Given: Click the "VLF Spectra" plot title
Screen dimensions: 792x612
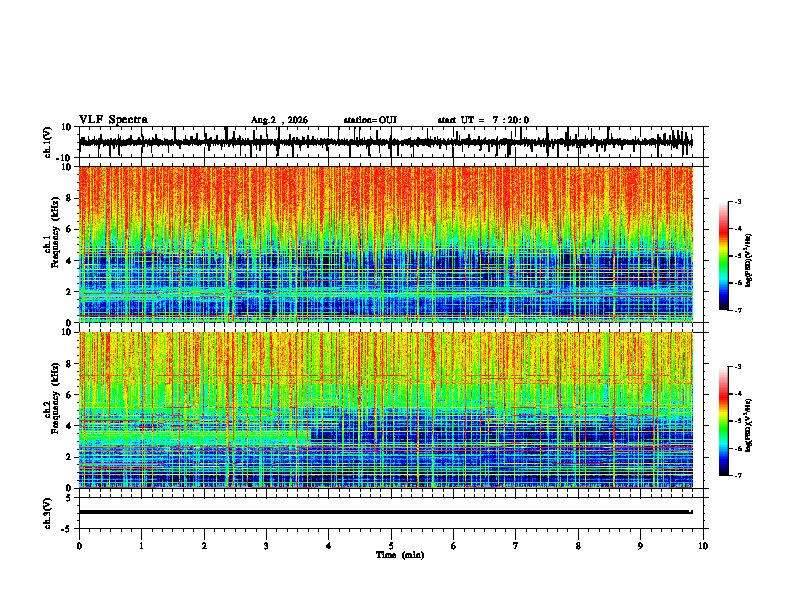Looking at the screenshot, I should click(113, 120).
